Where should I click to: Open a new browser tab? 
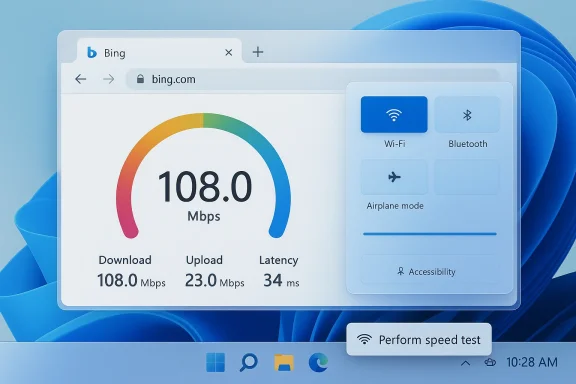[258, 52]
